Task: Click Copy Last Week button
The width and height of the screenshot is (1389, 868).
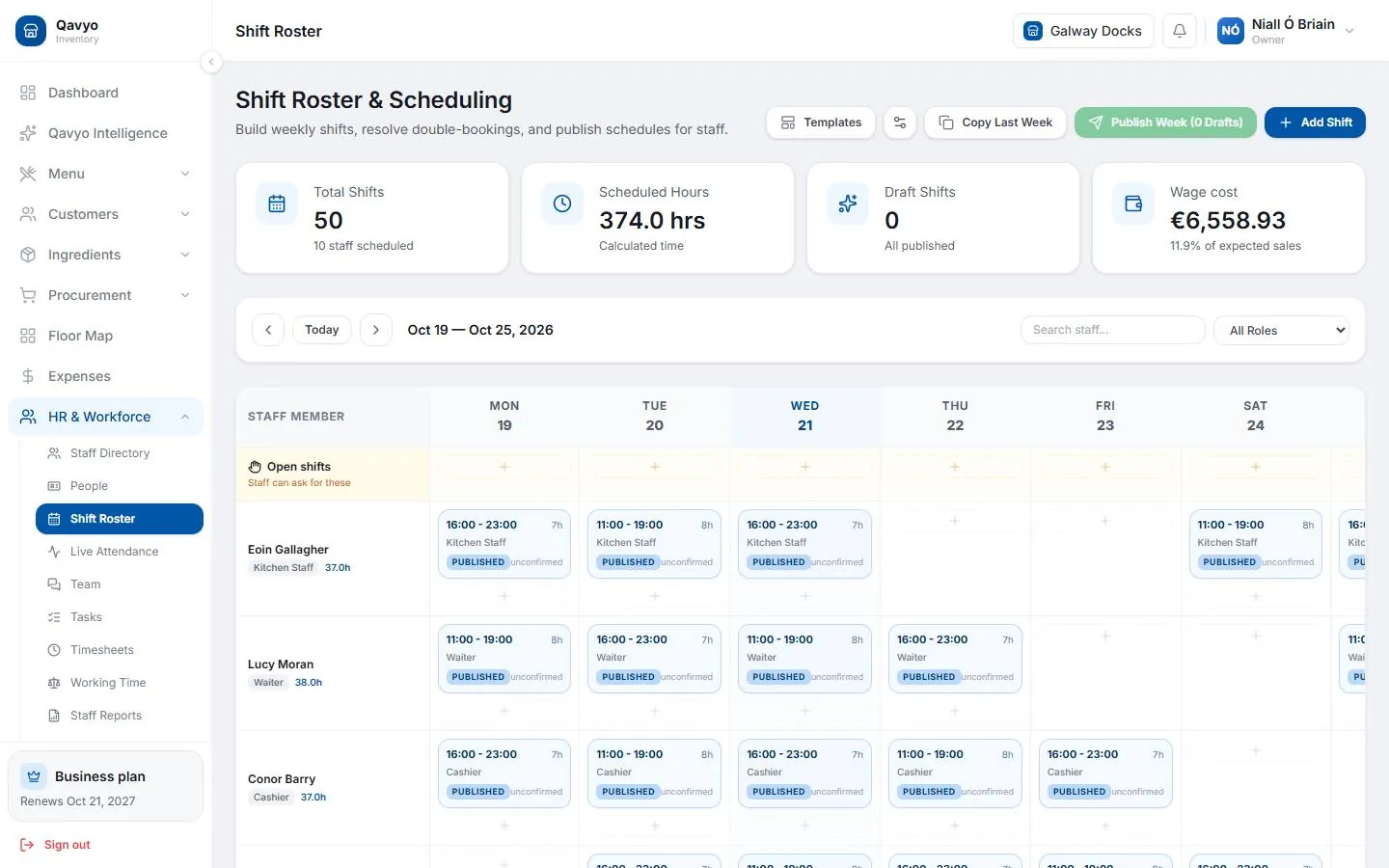Action: [x=995, y=122]
